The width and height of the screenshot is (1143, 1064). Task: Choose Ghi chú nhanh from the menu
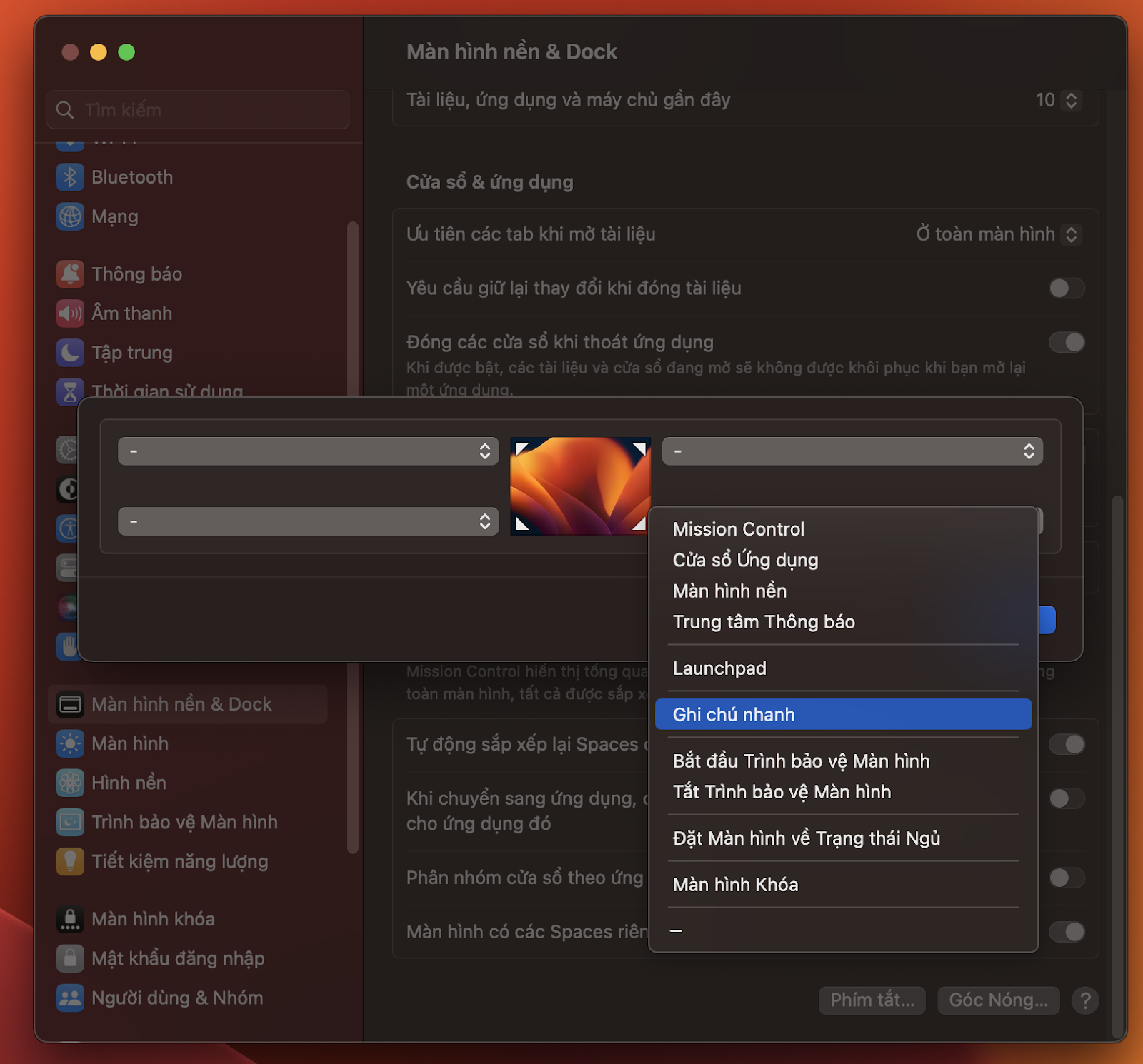pyautogui.click(x=843, y=714)
